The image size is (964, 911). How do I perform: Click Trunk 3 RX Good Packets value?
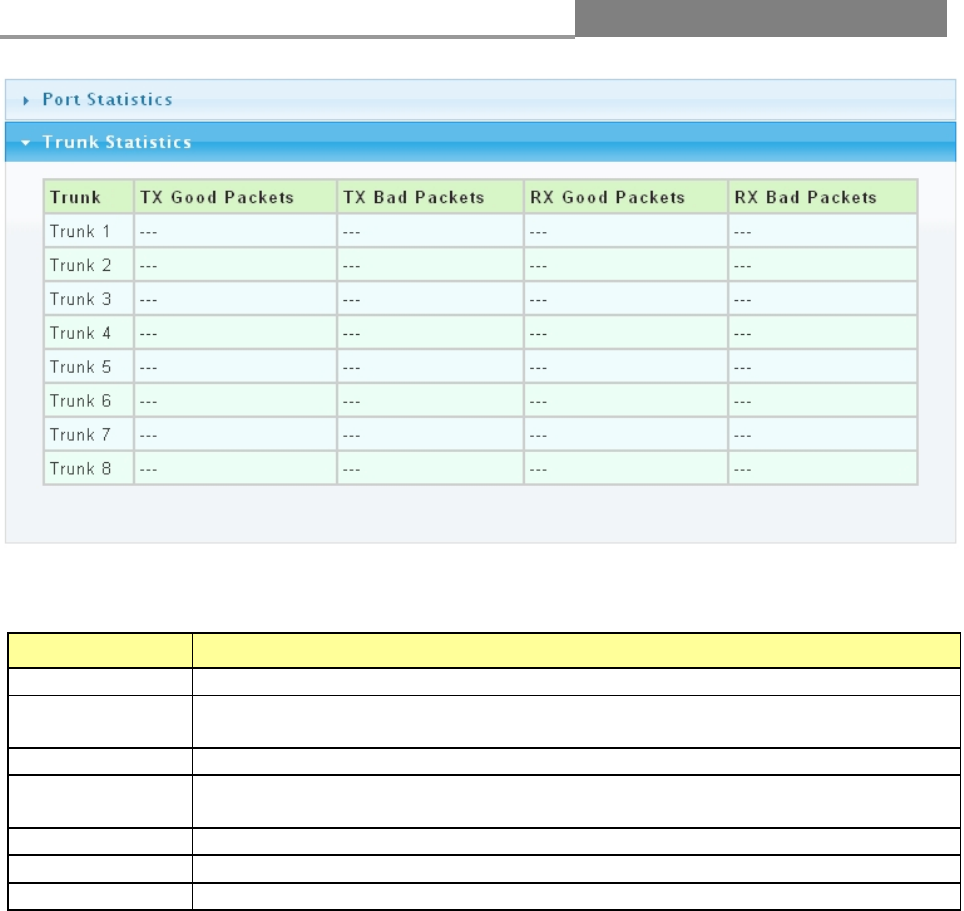626,299
